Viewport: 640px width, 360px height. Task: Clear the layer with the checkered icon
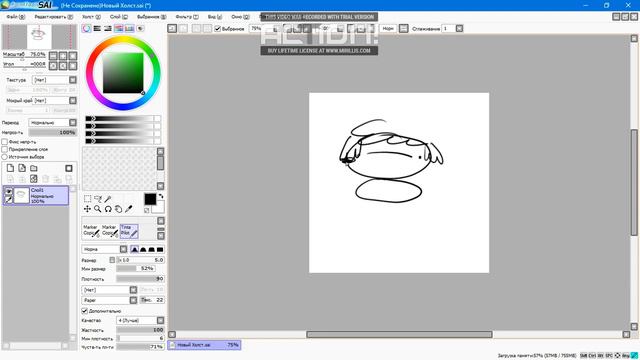[34, 179]
